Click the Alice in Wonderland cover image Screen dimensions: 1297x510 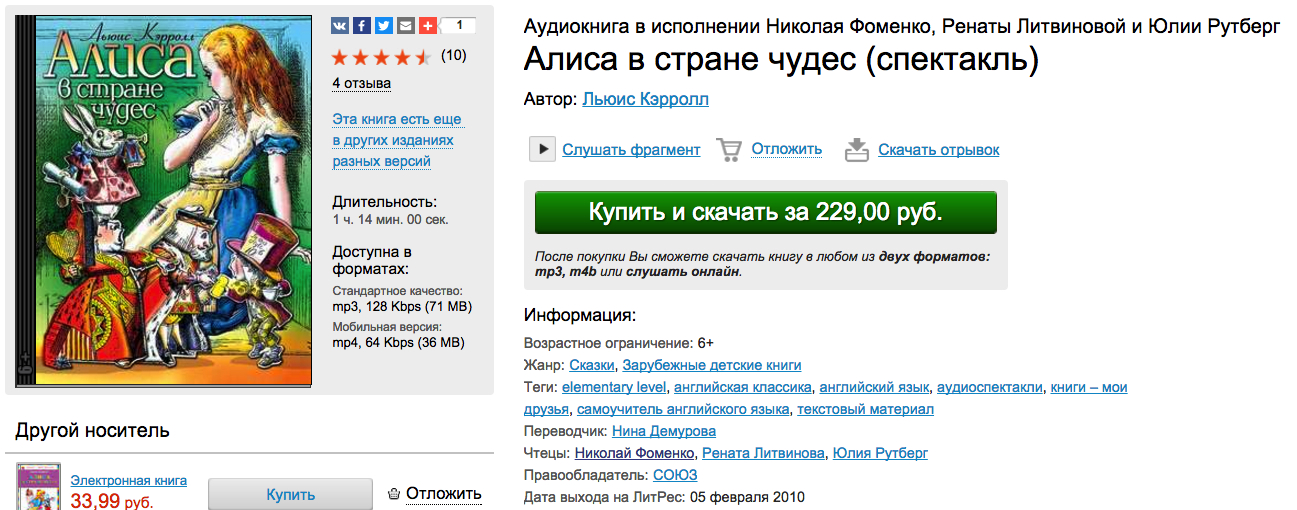[x=164, y=200]
